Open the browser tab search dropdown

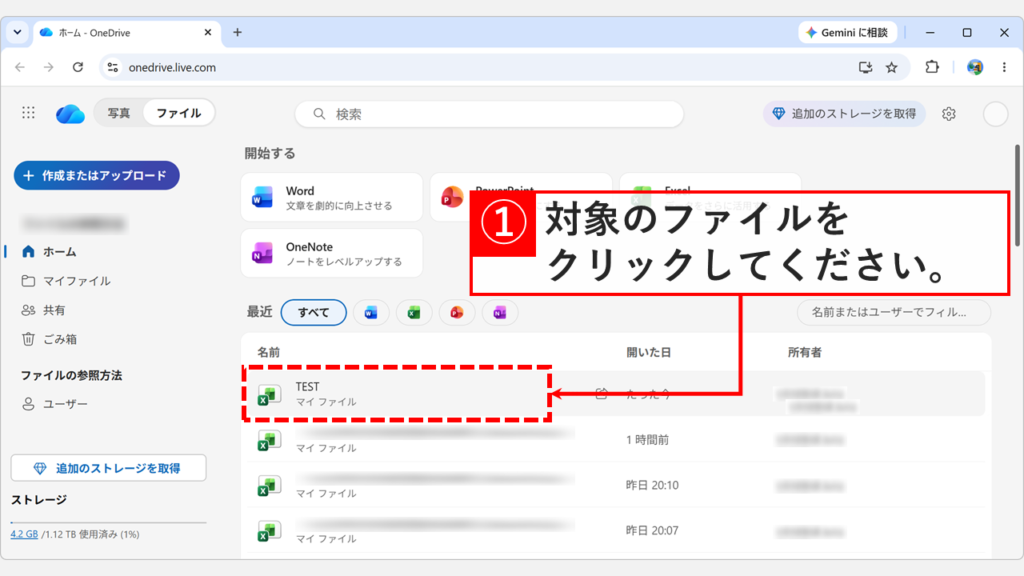click(17, 32)
